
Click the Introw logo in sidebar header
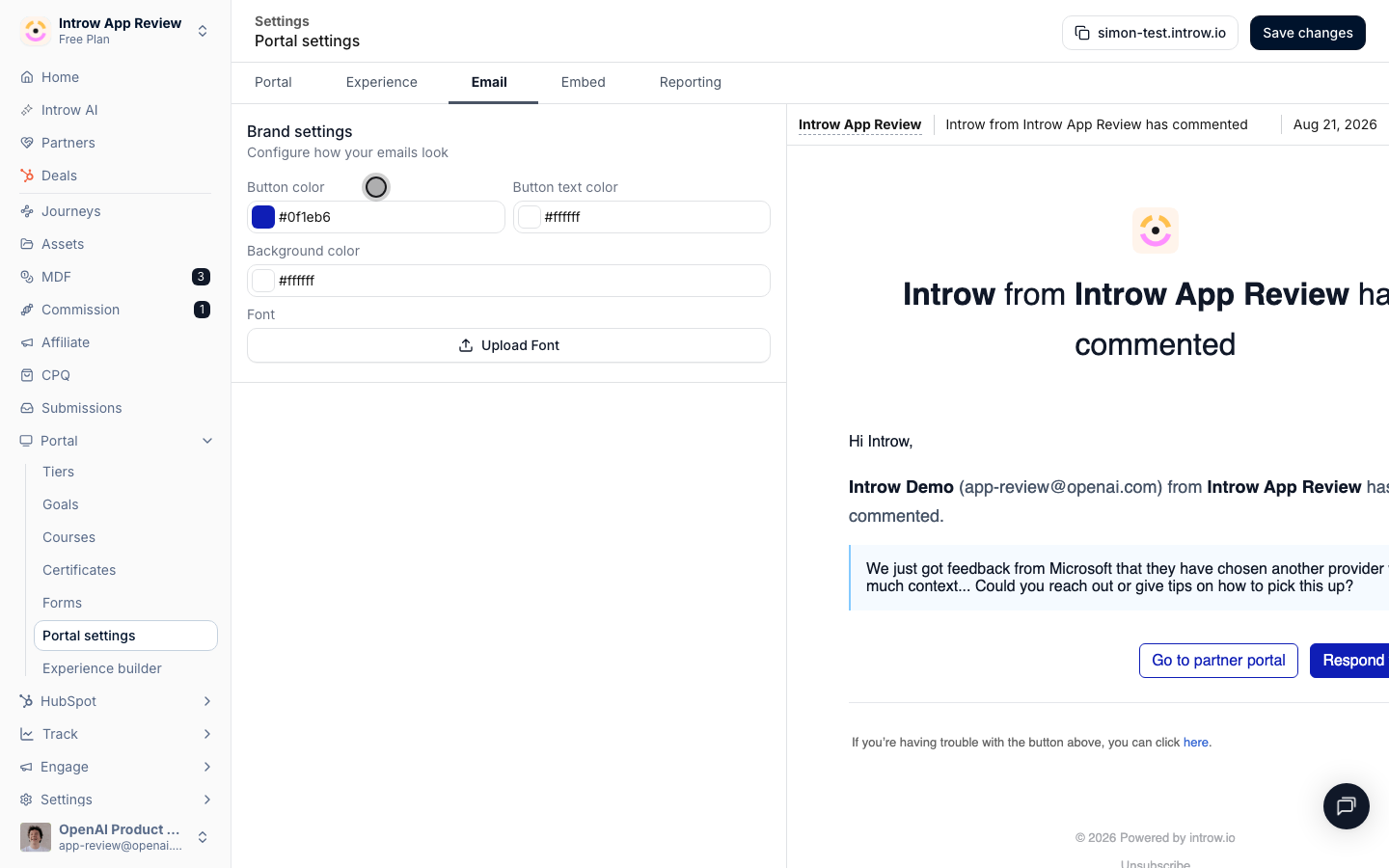tap(36, 31)
